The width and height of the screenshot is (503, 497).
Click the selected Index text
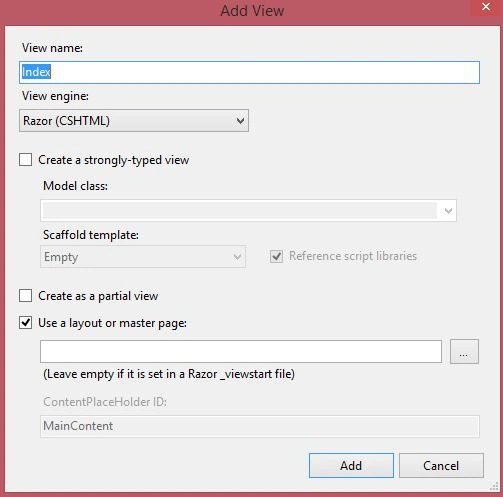(36, 72)
